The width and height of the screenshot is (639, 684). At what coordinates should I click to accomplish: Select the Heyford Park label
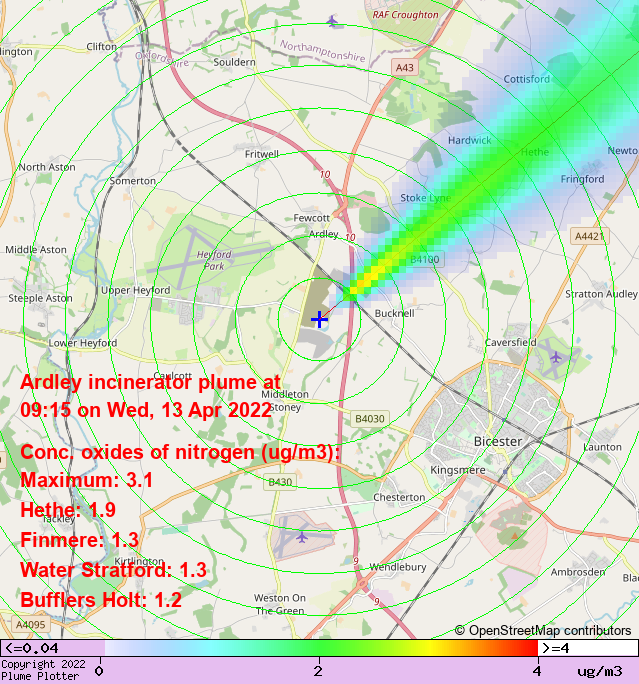point(214,260)
